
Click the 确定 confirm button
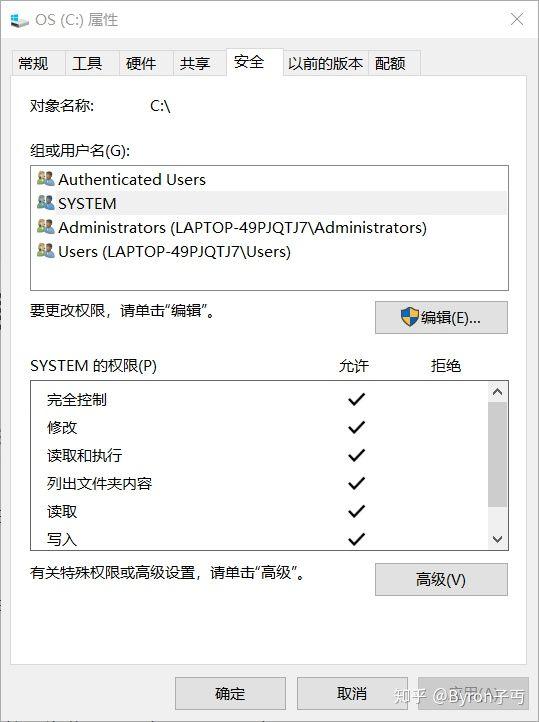(x=230, y=693)
